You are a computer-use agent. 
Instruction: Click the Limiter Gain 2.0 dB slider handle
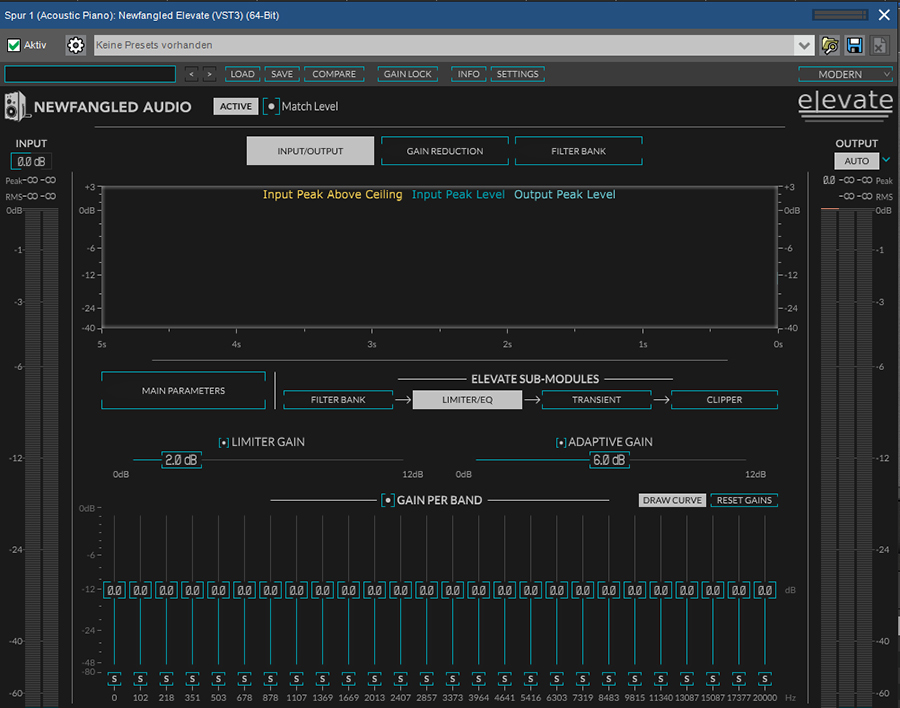[181, 460]
